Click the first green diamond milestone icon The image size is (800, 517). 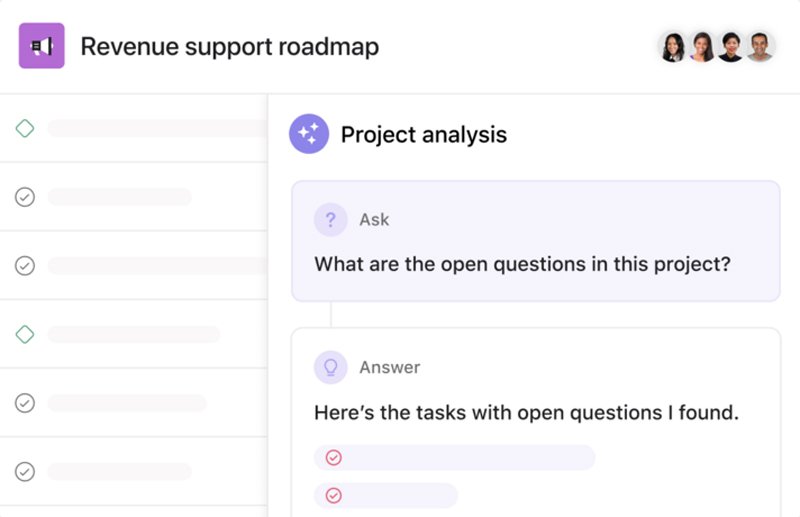pyautogui.click(x=25, y=128)
